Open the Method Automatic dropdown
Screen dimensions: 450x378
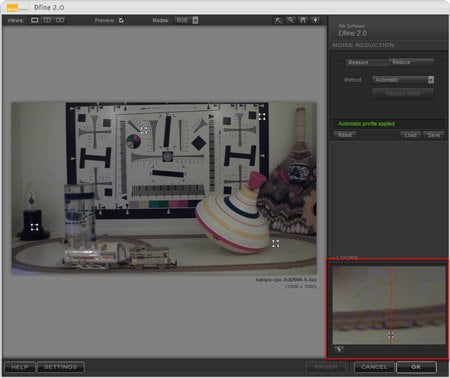tap(403, 80)
